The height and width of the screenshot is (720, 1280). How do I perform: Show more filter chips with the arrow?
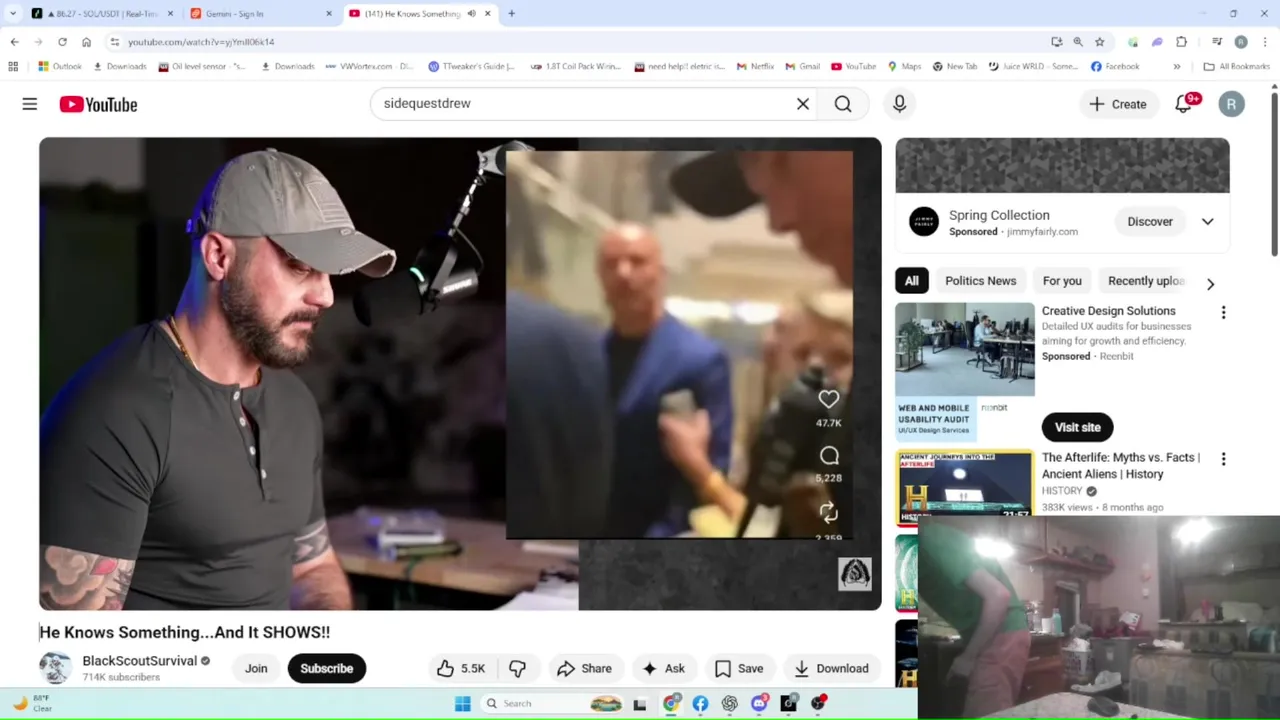[x=1210, y=284]
